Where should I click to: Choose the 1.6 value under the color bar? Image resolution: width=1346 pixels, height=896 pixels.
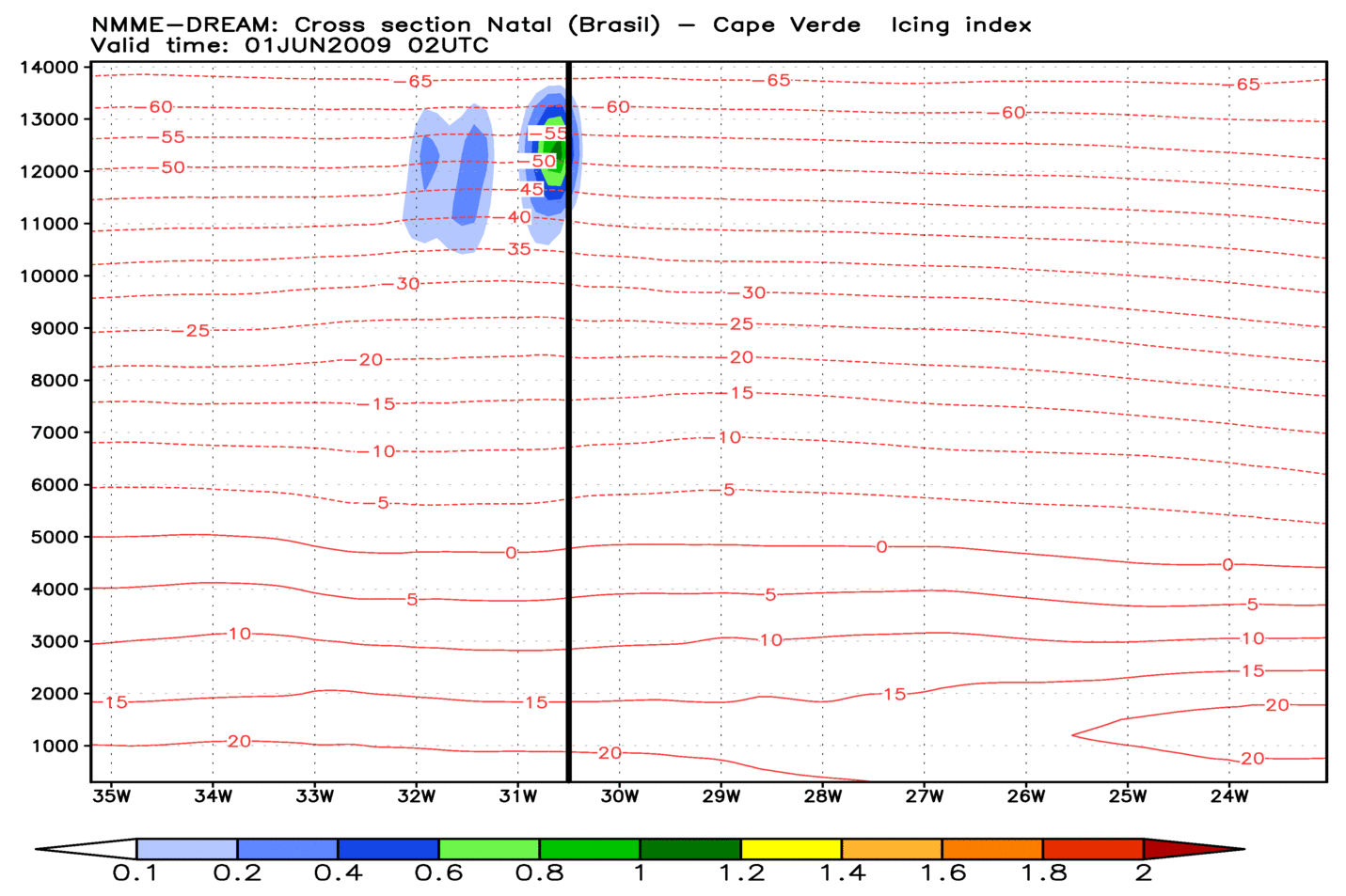(x=942, y=873)
